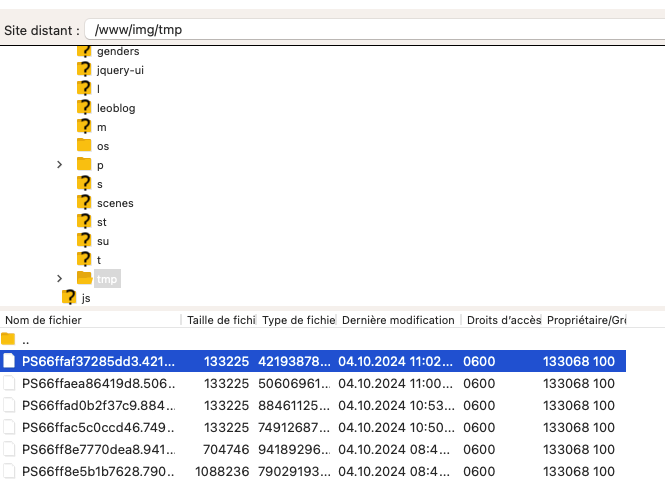Click file icon of PS66ffac5c0ccd46 row
The image size is (665, 484).
pyautogui.click(x=8, y=427)
